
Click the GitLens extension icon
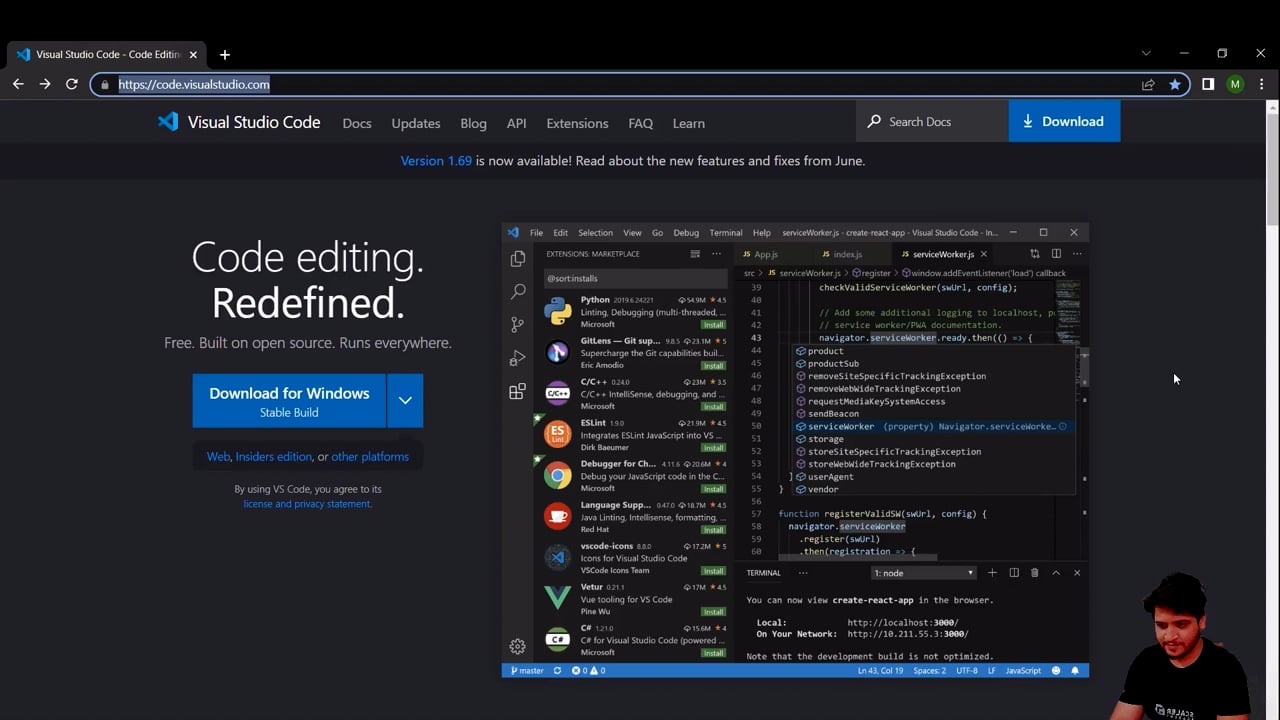[x=558, y=352]
